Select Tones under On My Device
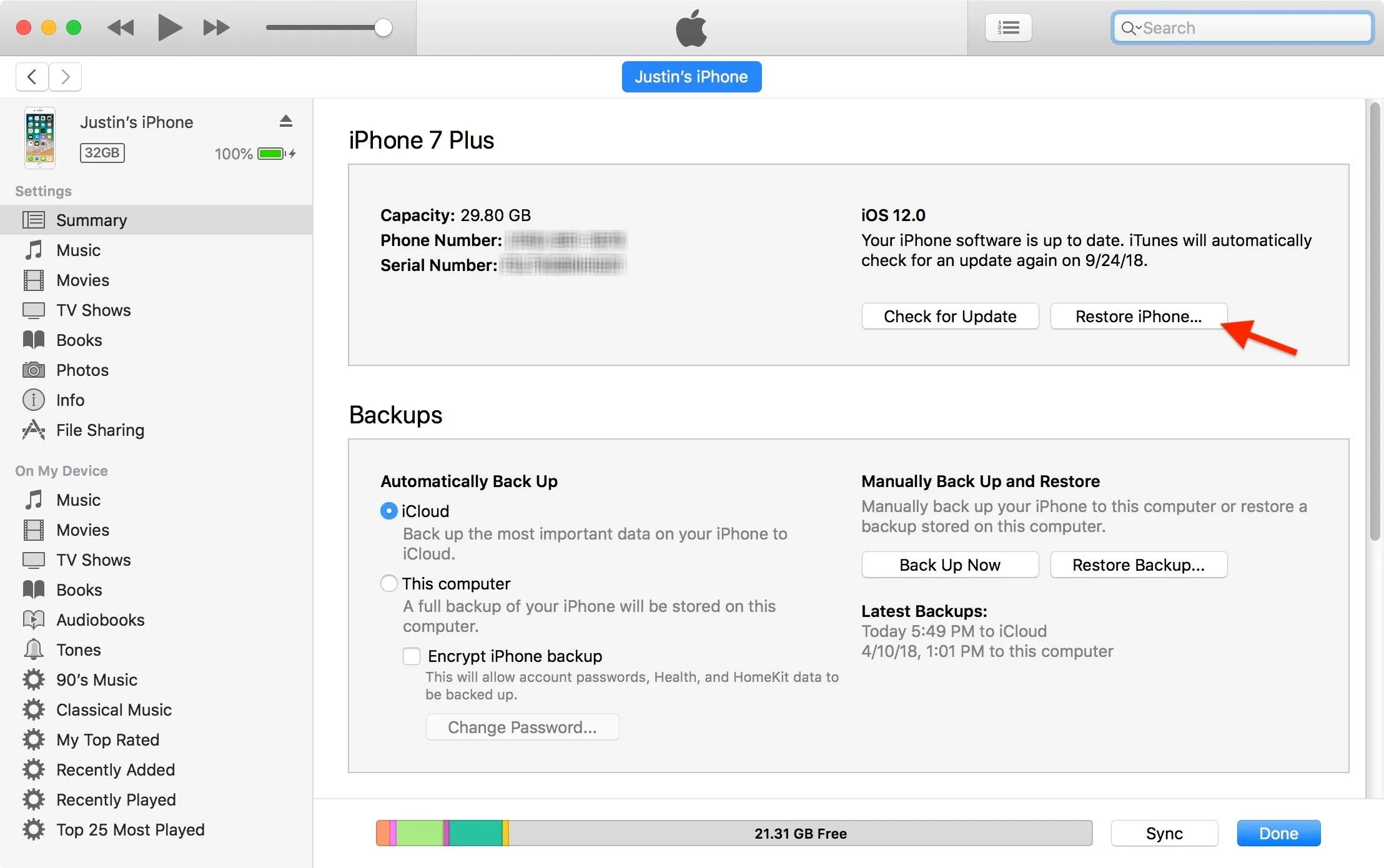 [78, 650]
